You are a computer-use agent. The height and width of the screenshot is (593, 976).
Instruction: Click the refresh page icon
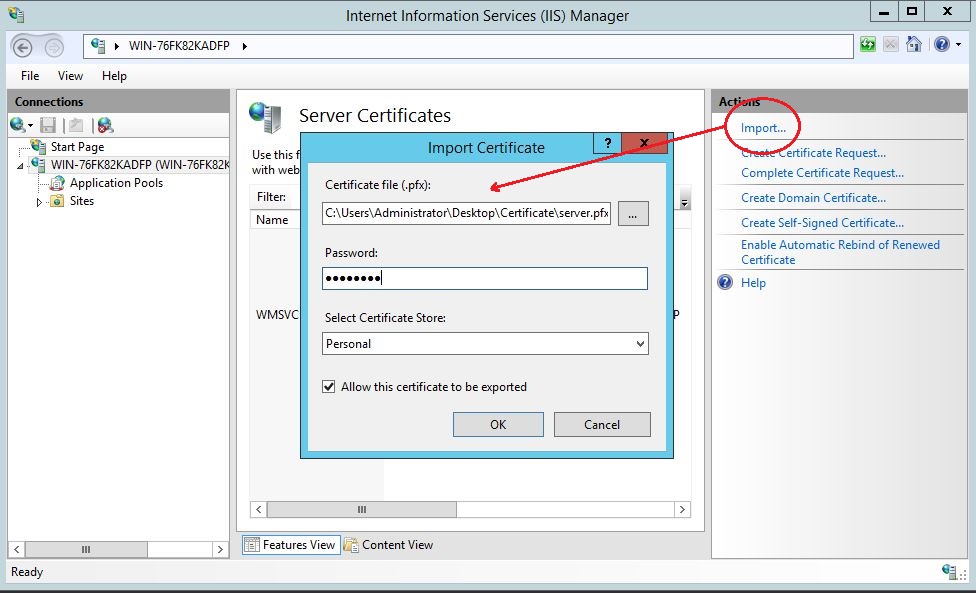point(868,45)
